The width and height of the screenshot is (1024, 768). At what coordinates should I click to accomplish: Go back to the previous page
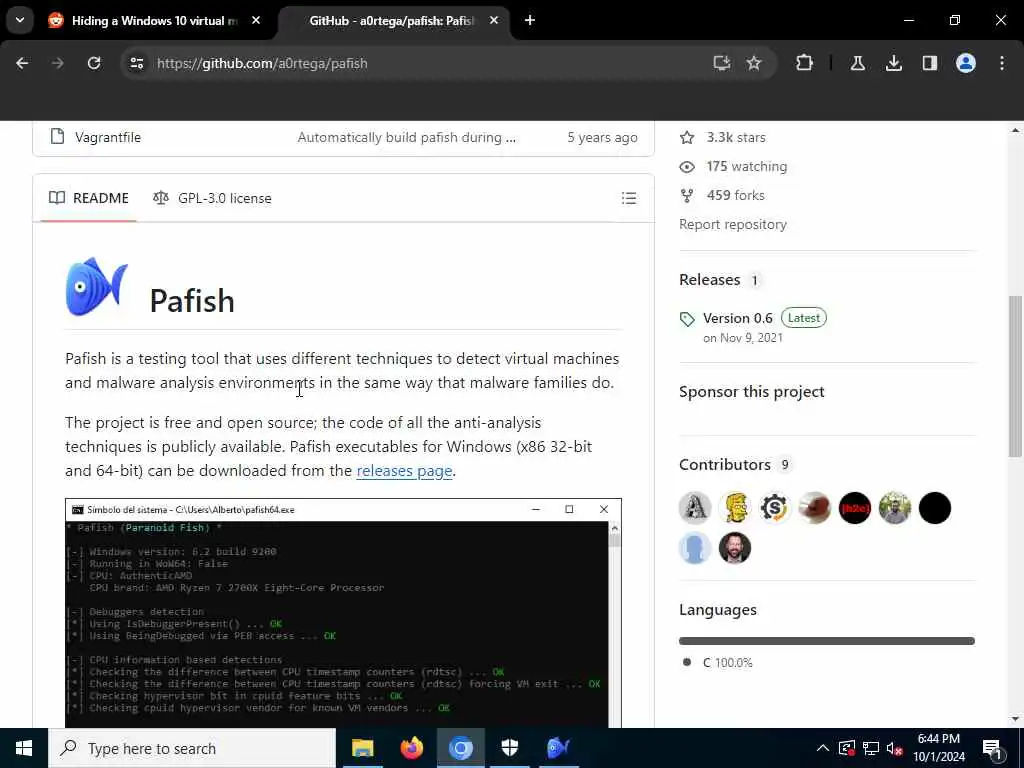[22, 63]
